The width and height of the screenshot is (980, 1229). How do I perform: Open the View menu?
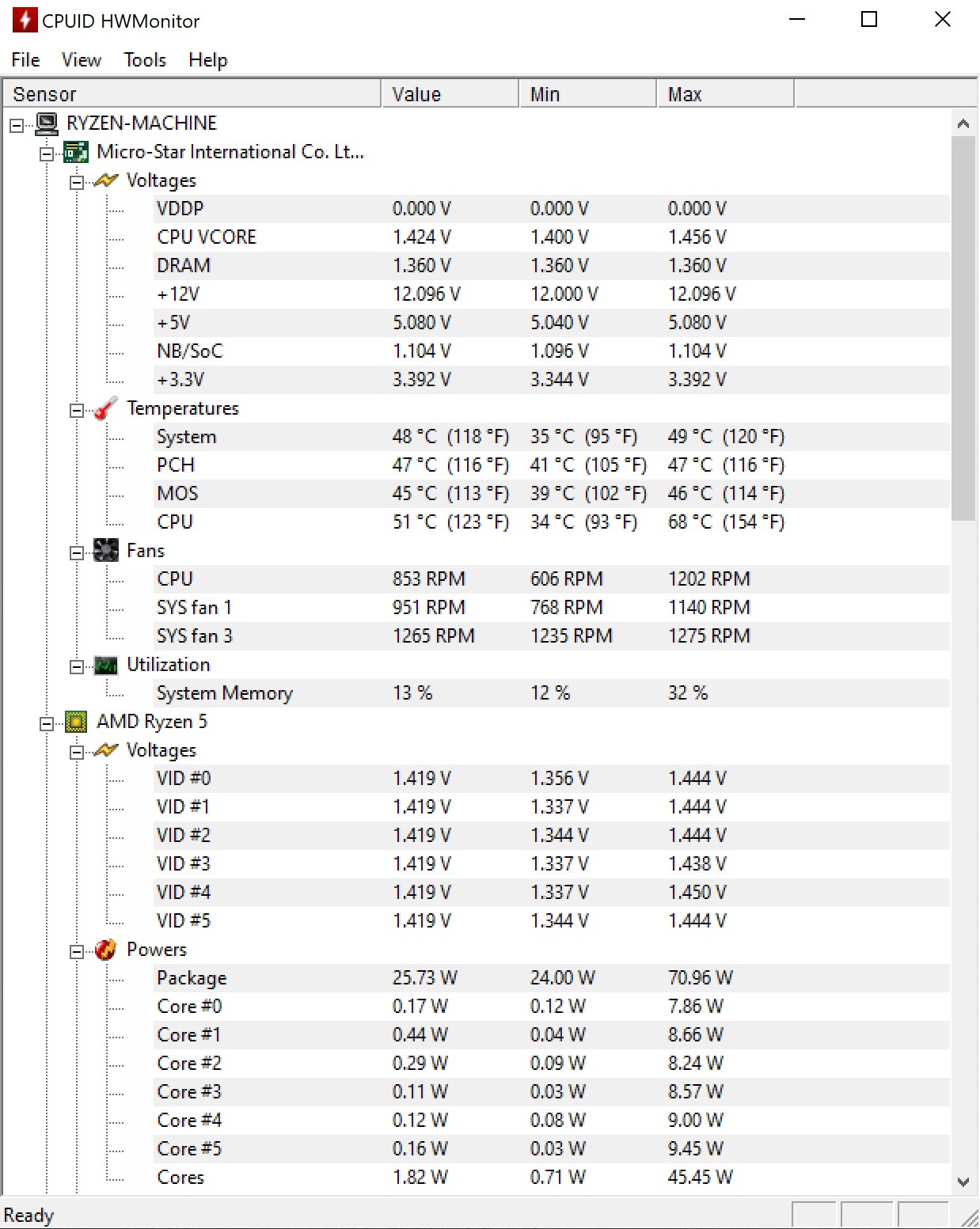click(x=81, y=60)
